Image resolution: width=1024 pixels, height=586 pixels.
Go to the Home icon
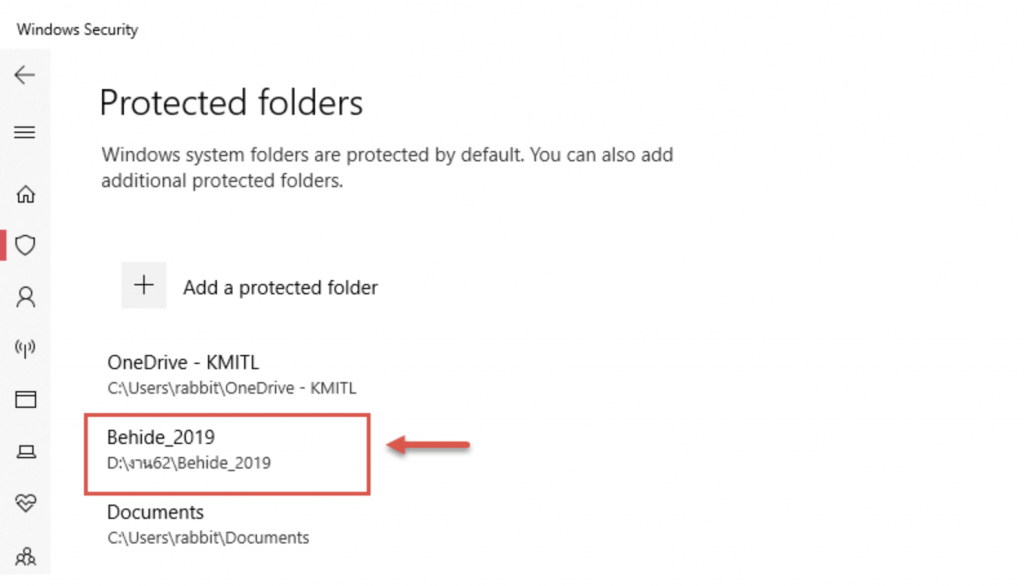[x=25, y=194]
